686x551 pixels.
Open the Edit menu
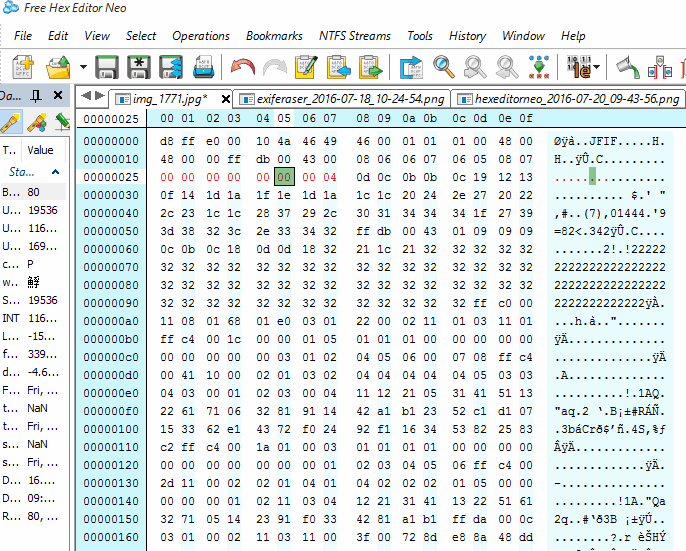[58, 36]
